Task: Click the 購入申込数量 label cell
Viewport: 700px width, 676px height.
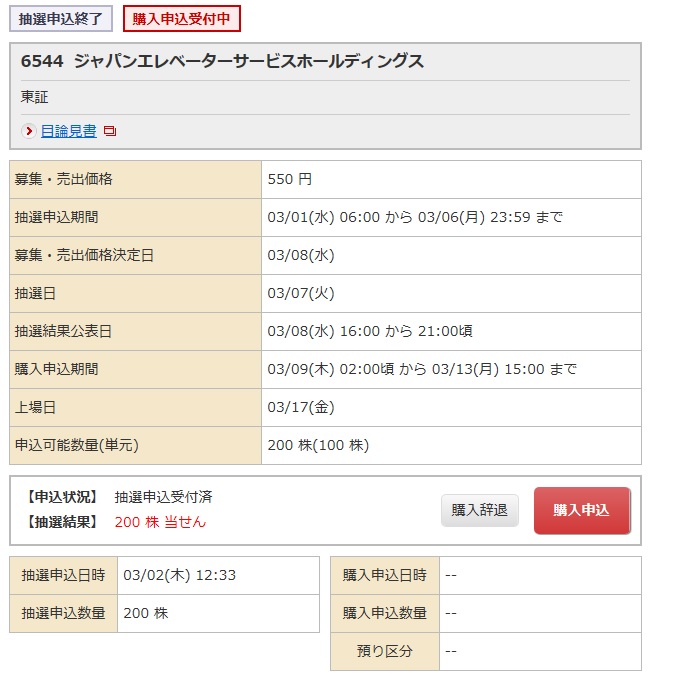Action: (385, 613)
